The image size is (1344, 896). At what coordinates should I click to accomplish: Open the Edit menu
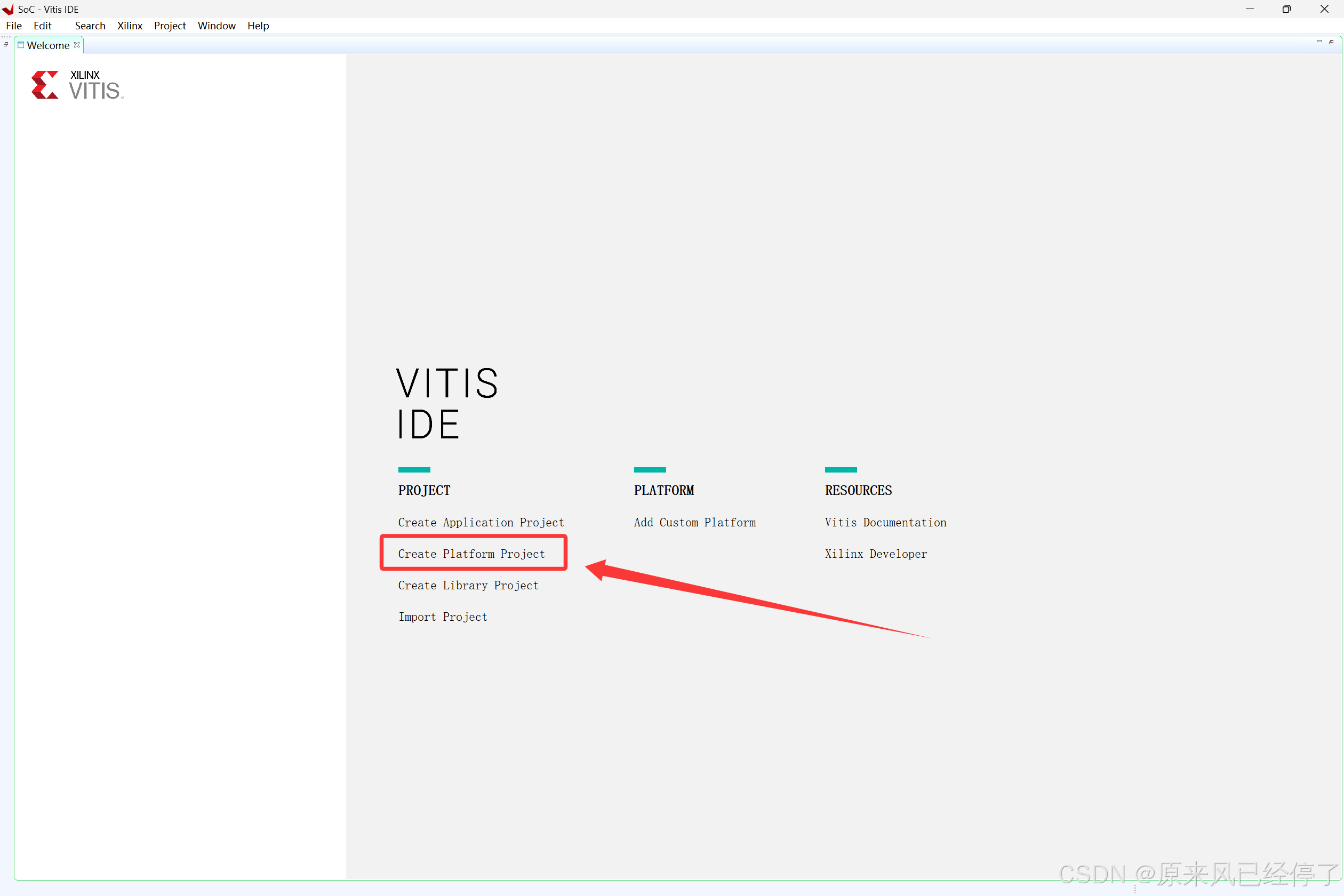[42, 26]
